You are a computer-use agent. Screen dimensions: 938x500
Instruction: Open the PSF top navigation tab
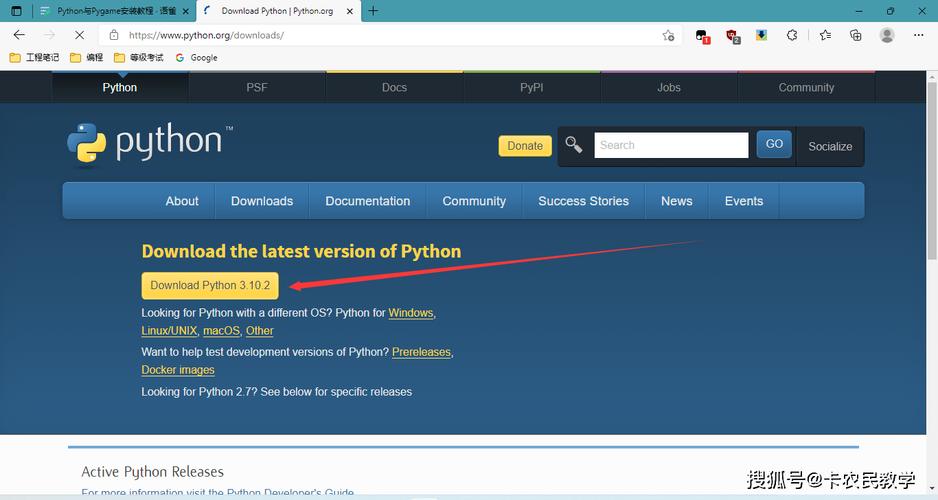tap(257, 87)
